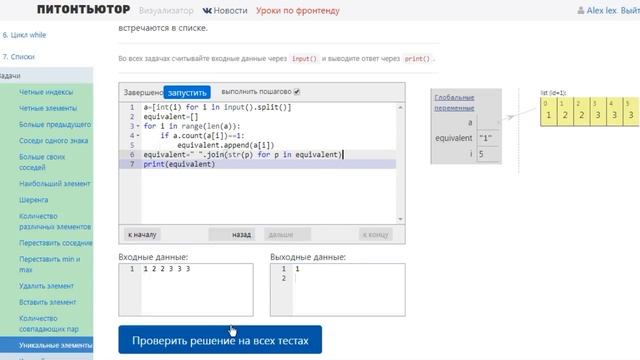Click the code editor scrollbar up arrow
Image resolution: width=640 pixels, height=360 pixels.
tap(400, 107)
